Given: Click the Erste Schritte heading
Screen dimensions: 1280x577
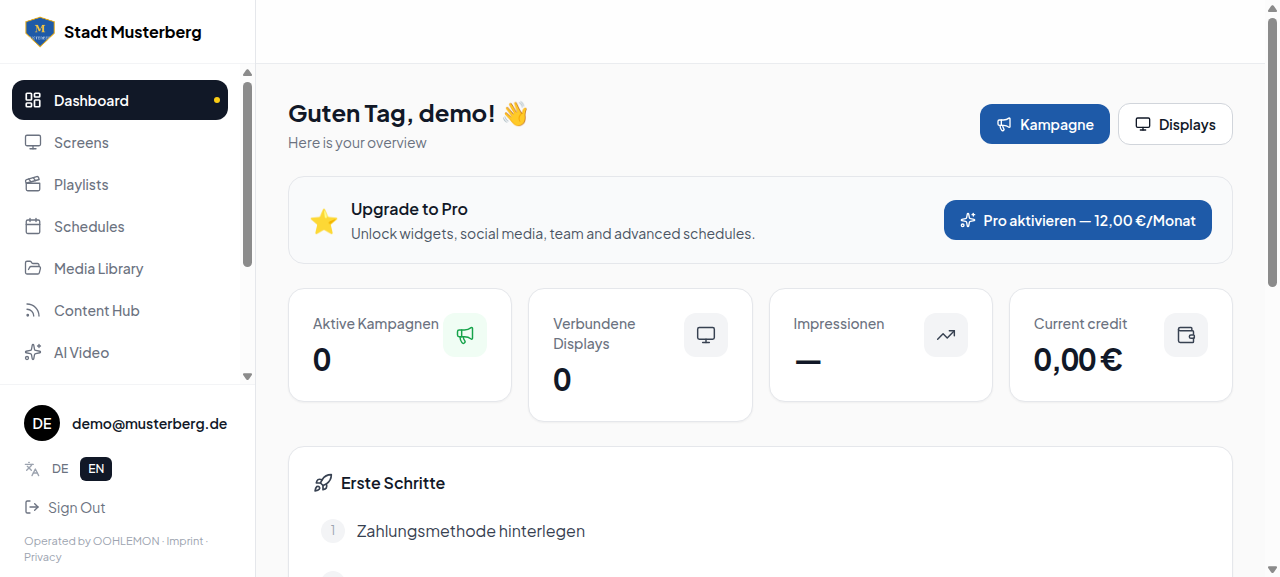Looking at the screenshot, I should [x=393, y=483].
